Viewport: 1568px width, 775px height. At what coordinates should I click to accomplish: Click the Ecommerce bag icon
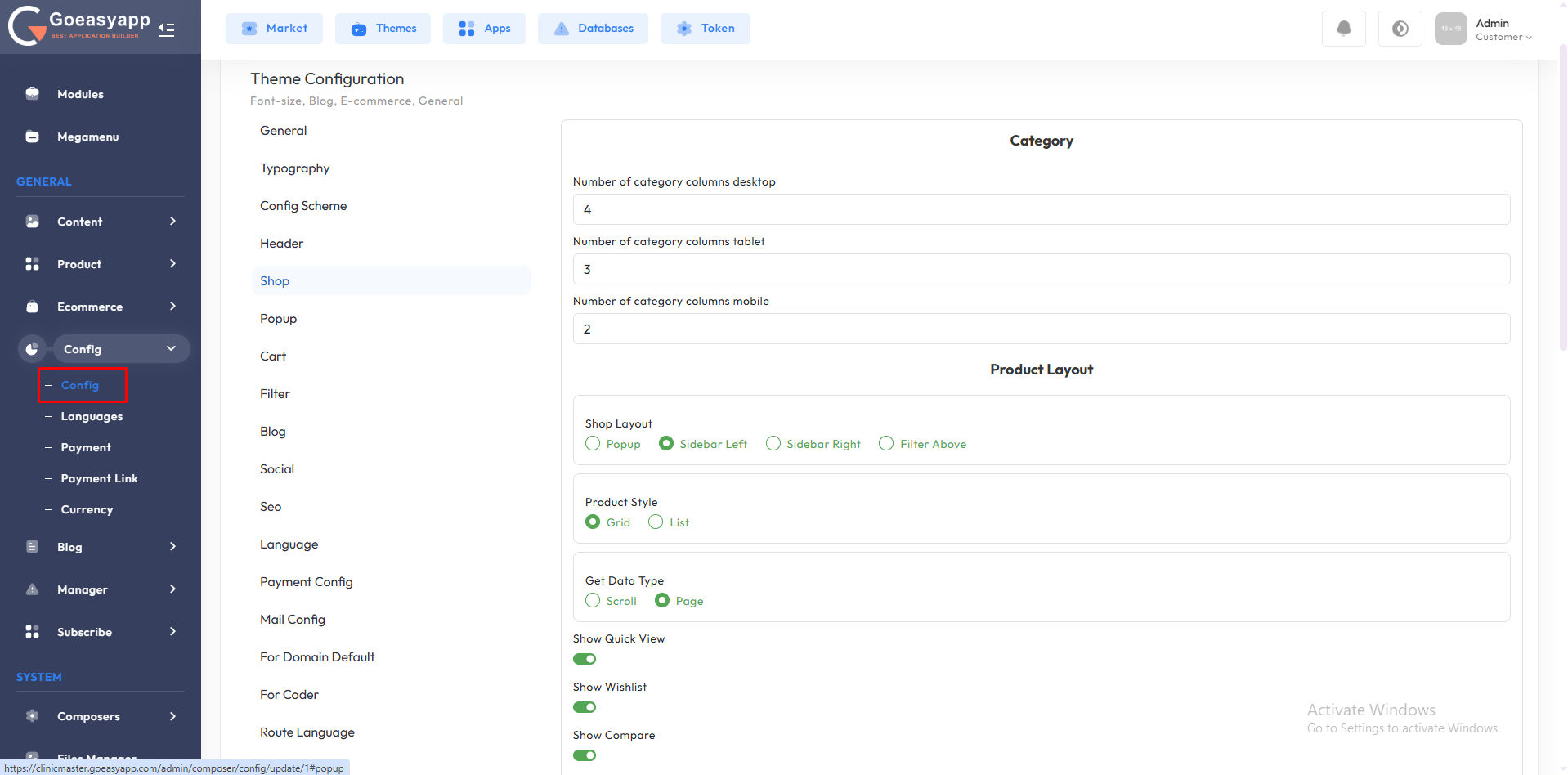coord(33,307)
